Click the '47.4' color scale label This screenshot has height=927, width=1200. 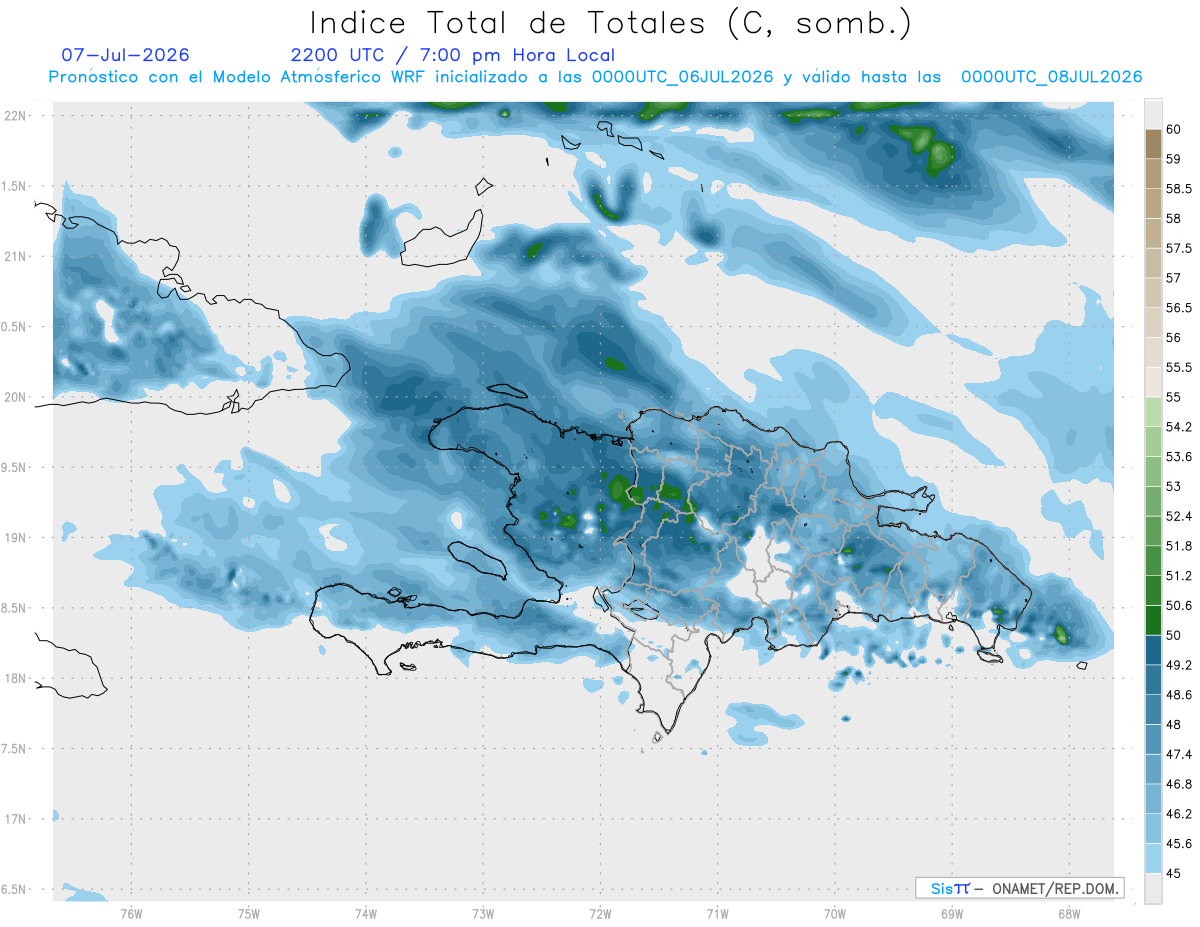tap(1178, 754)
